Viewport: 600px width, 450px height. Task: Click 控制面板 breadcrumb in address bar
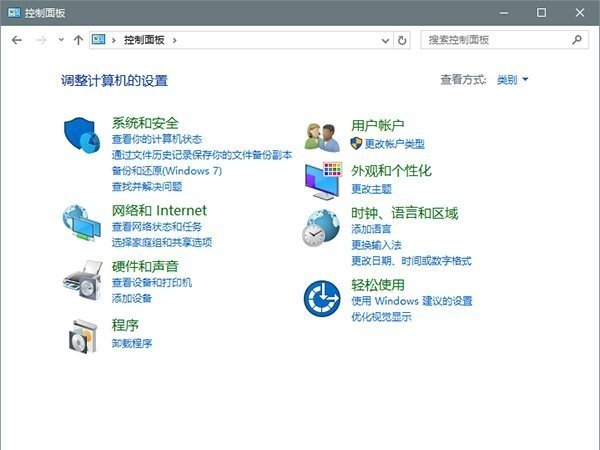click(x=144, y=40)
